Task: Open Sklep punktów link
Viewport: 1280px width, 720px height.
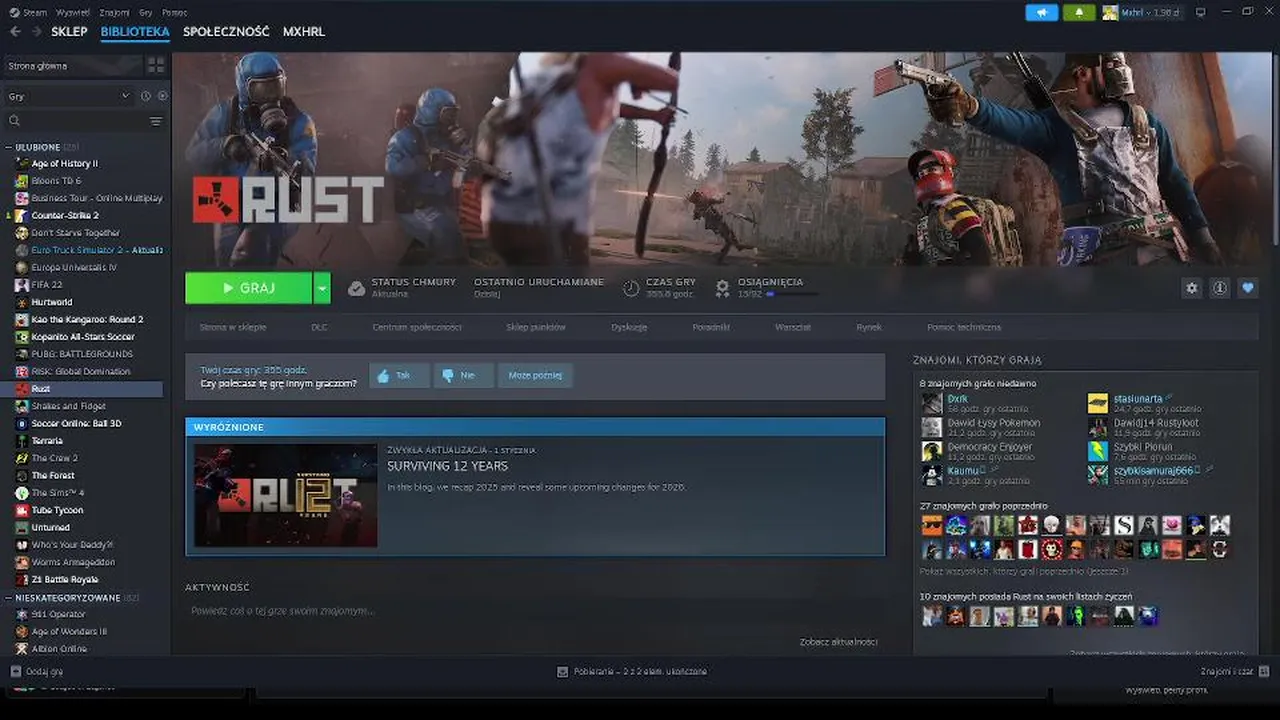Action: 536,327
